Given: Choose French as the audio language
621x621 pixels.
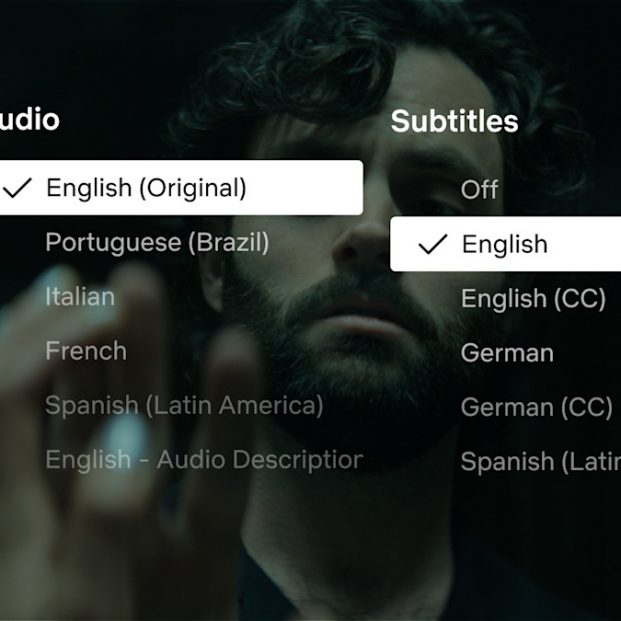Looking at the screenshot, I should click(x=86, y=351).
